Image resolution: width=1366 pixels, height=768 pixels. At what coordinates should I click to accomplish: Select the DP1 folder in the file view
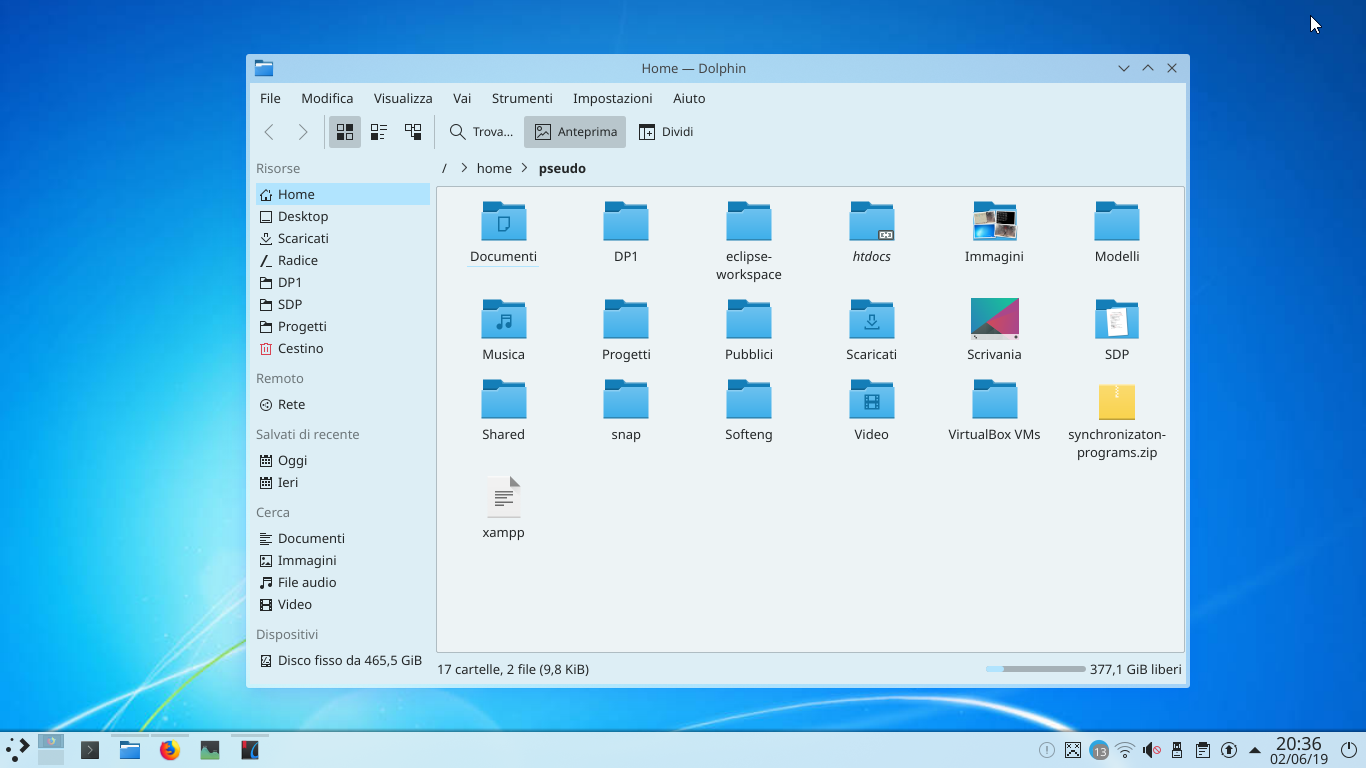tap(626, 221)
